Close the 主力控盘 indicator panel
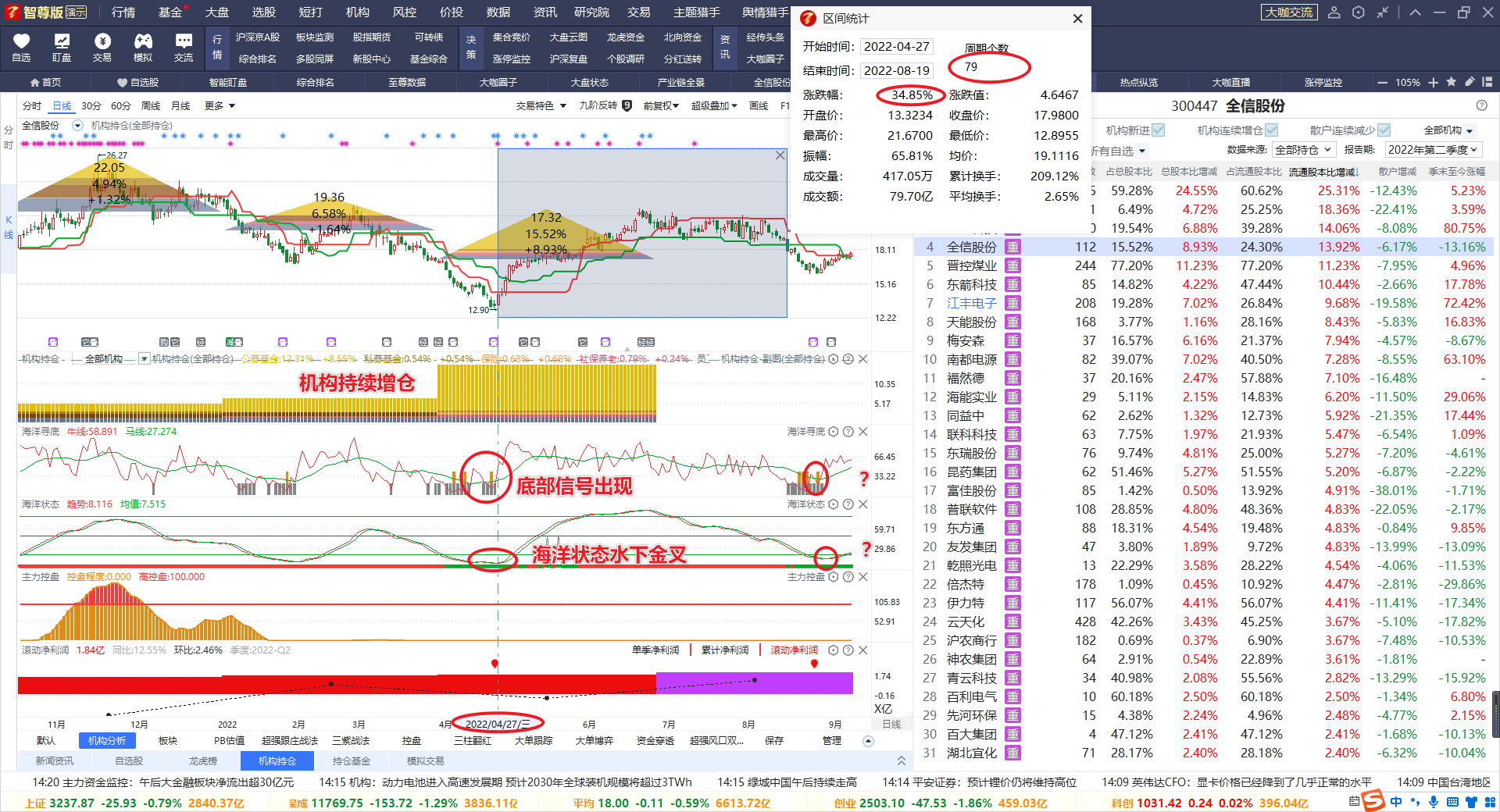 [x=862, y=577]
